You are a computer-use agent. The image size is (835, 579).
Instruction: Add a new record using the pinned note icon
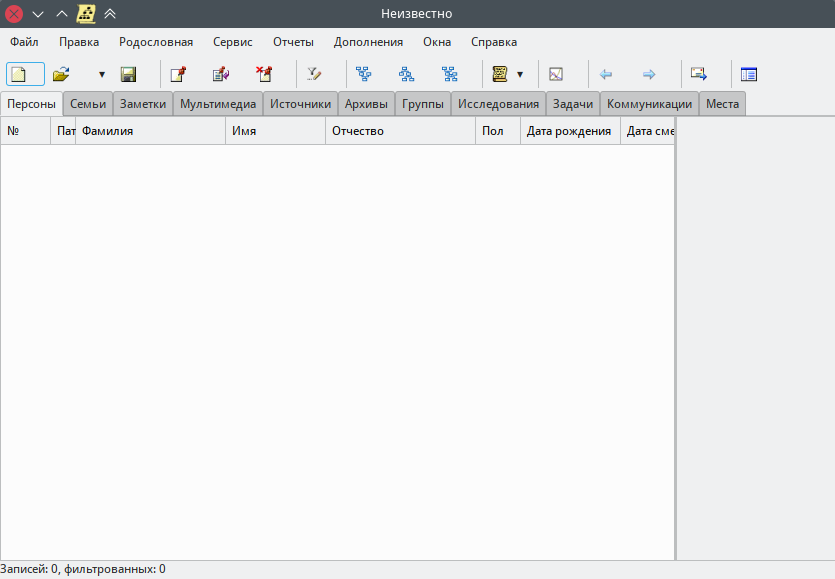click(x=178, y=74)
